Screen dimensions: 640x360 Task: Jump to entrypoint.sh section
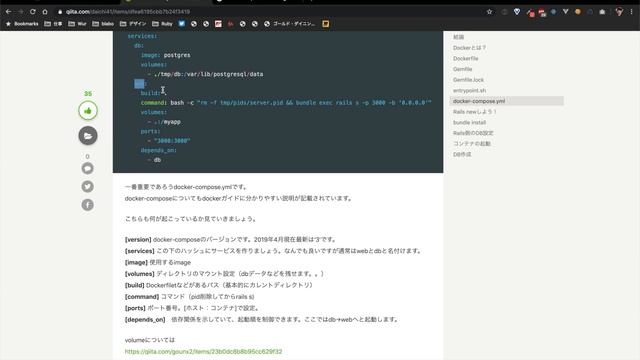(469, 90)
